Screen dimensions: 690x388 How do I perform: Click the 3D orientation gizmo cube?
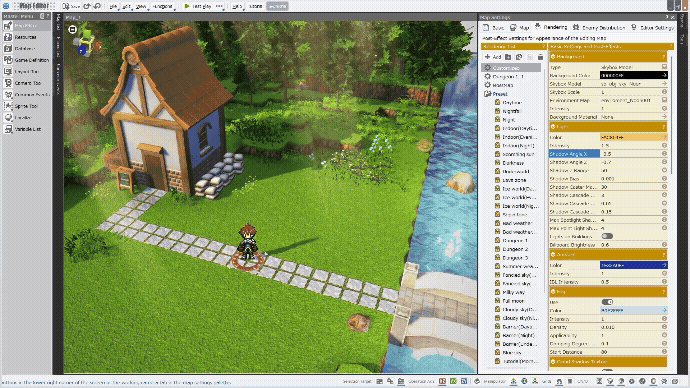(x=88, y=43)
